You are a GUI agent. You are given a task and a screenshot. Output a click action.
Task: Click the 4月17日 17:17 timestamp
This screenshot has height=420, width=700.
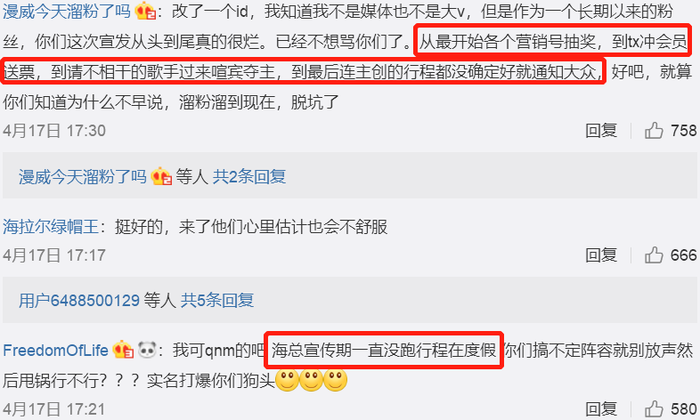point(54,255)
